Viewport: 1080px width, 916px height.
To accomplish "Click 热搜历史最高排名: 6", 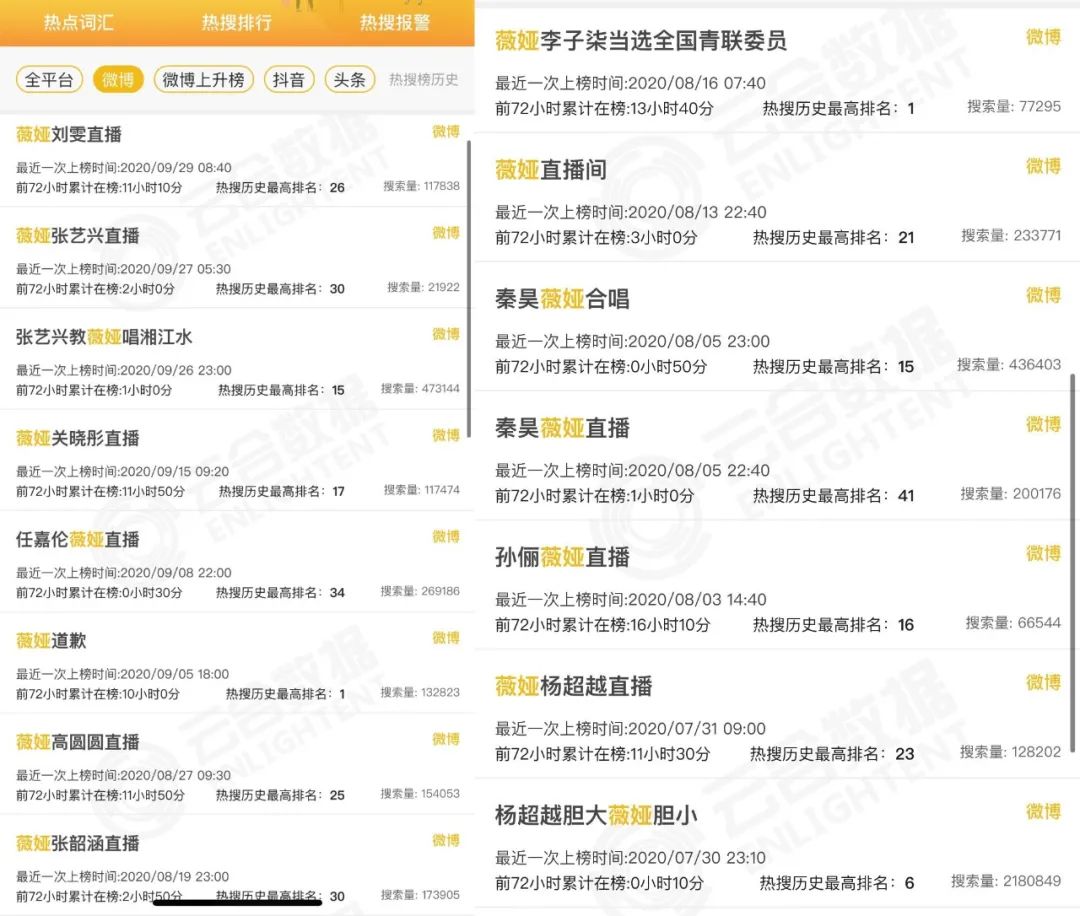I will tap(837, 884).
